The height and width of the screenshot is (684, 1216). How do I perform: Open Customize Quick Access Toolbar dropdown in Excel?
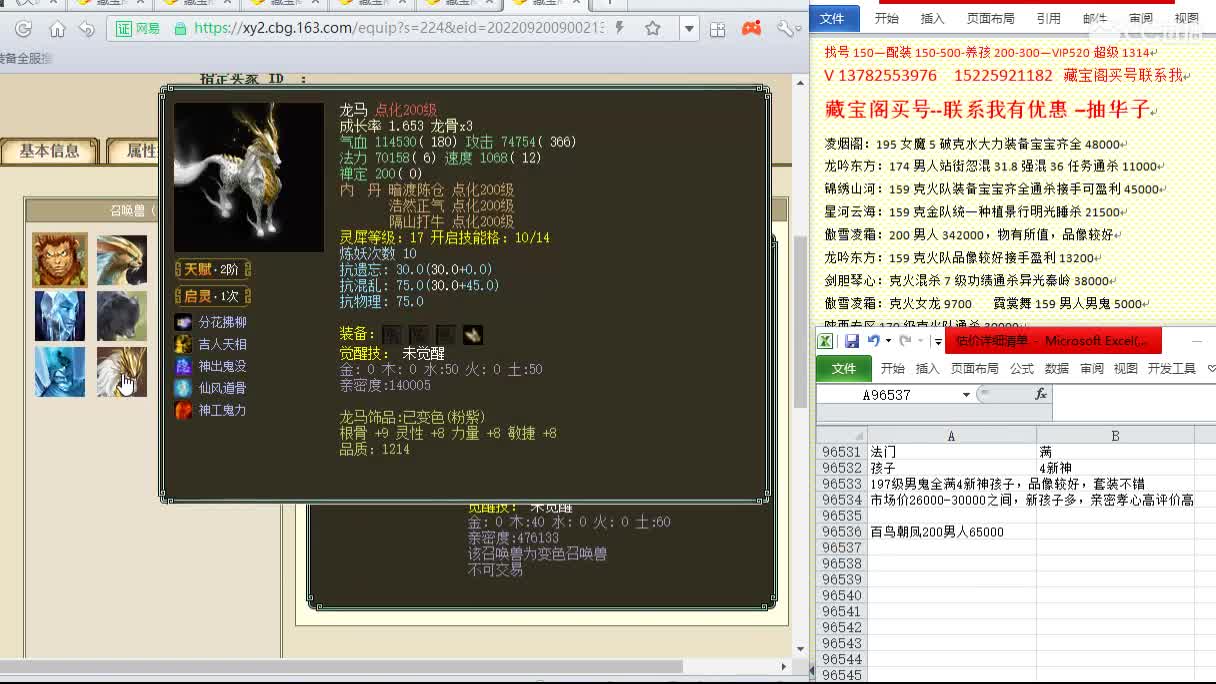(x=938, y=342)
